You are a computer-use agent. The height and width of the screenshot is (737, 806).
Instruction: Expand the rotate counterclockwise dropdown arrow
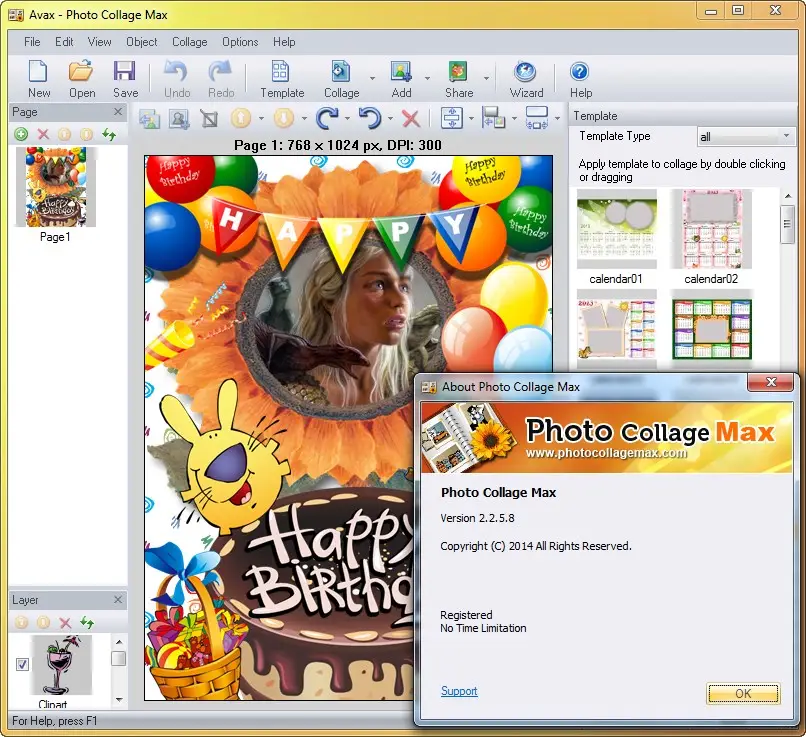(391, 119)
